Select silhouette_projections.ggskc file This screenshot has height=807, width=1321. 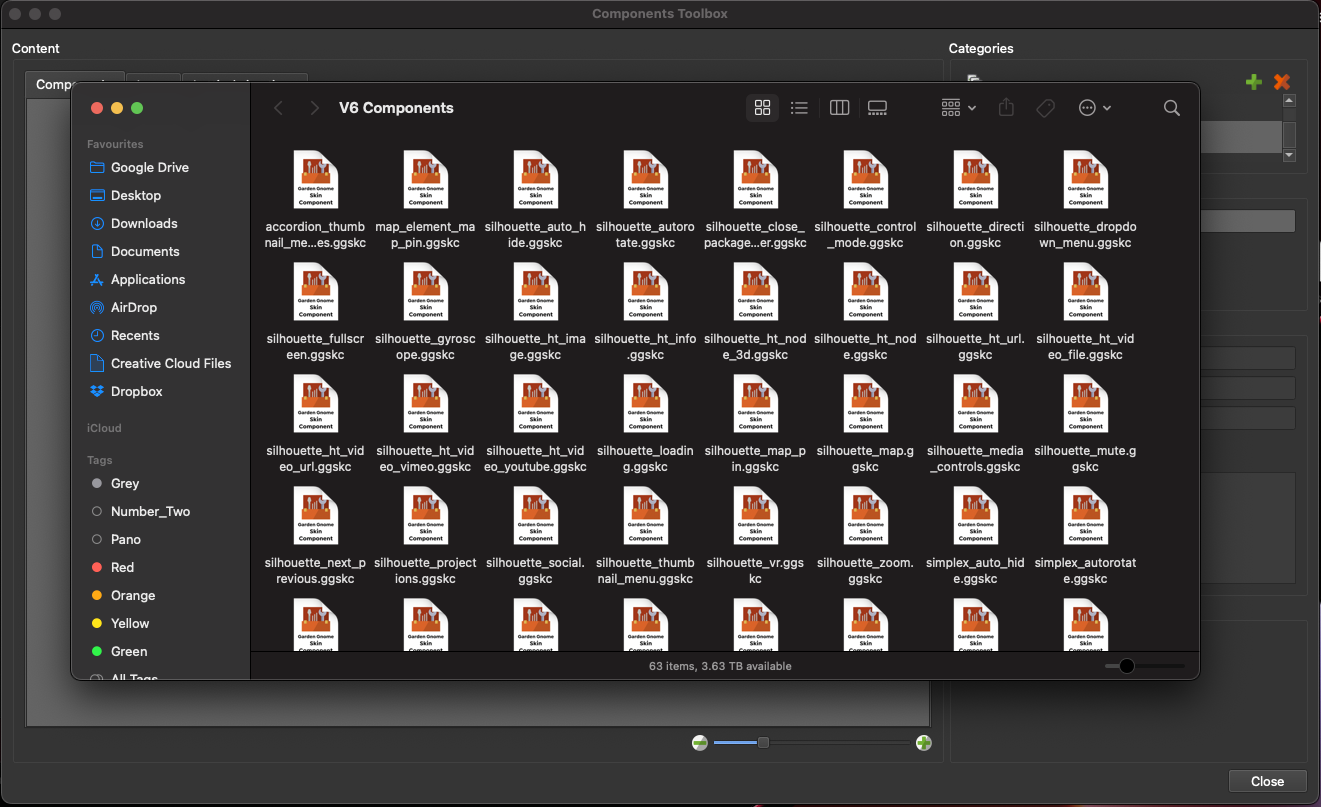pos(425,536)
